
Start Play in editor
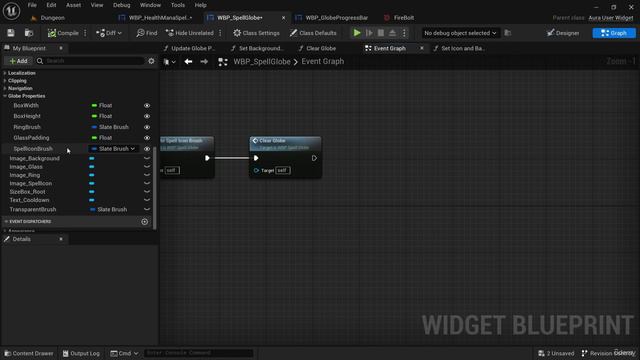pos(357,33)
